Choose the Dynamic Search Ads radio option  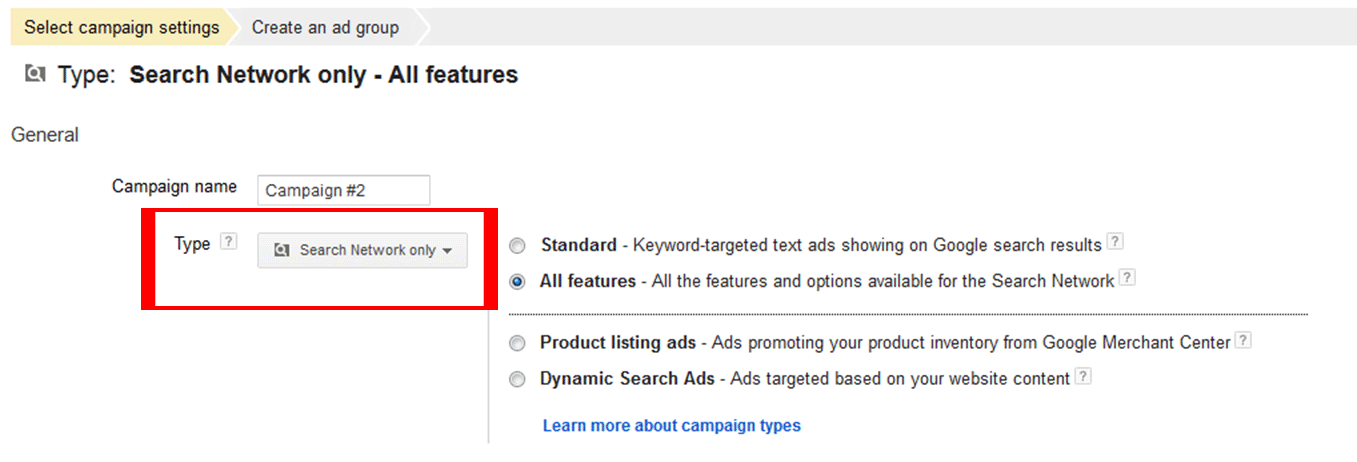click(x=517, y=380)
